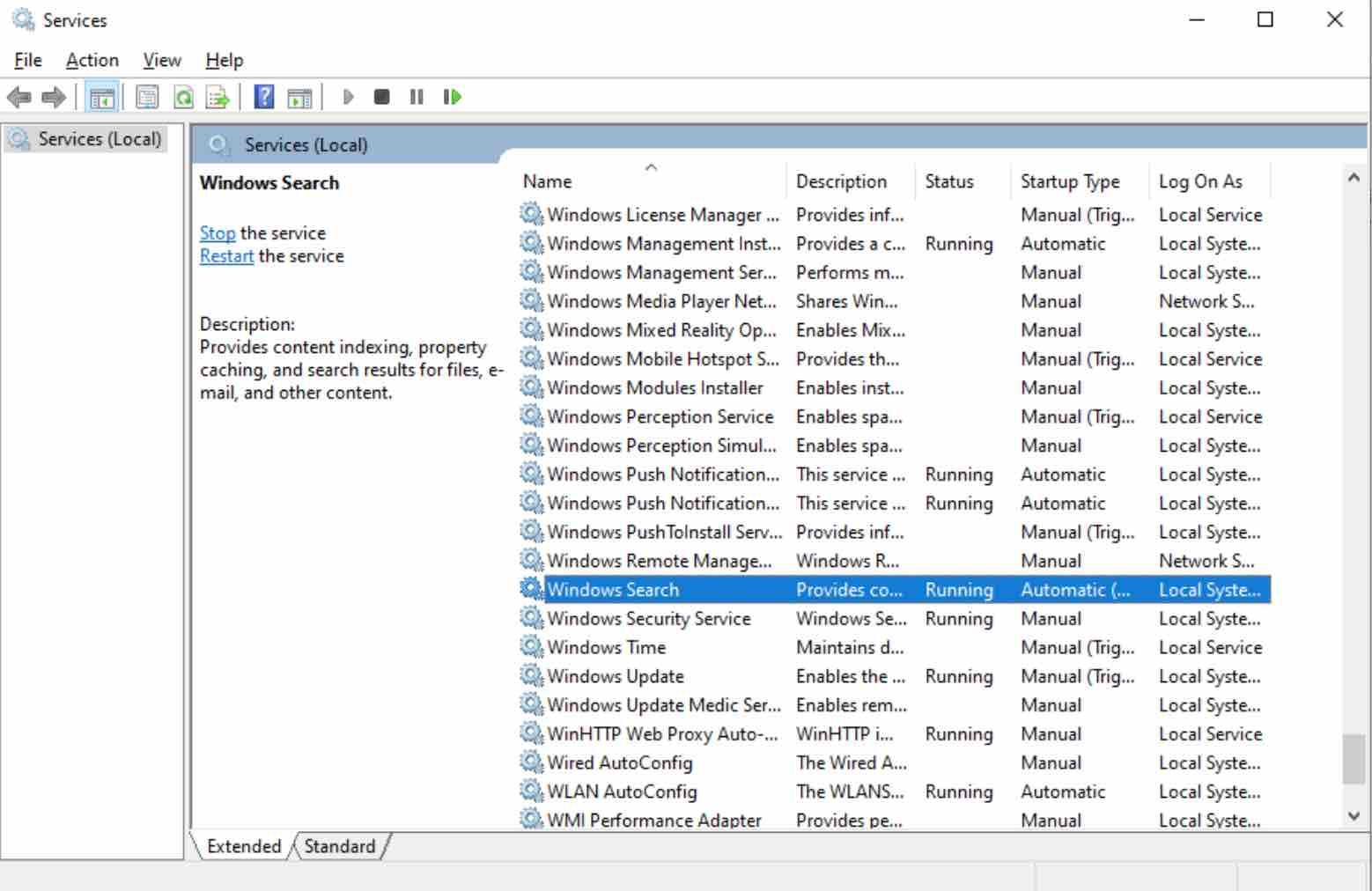The width and height of the screenshot is (1372, 891).
Task: Click 'The Wired A...' description cell
Action: point(852,762)
